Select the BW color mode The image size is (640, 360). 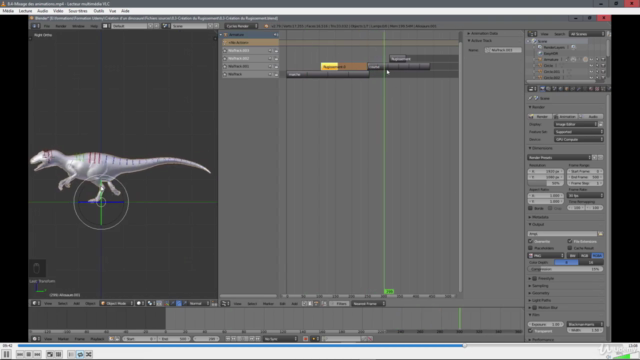tap(573, 256)
